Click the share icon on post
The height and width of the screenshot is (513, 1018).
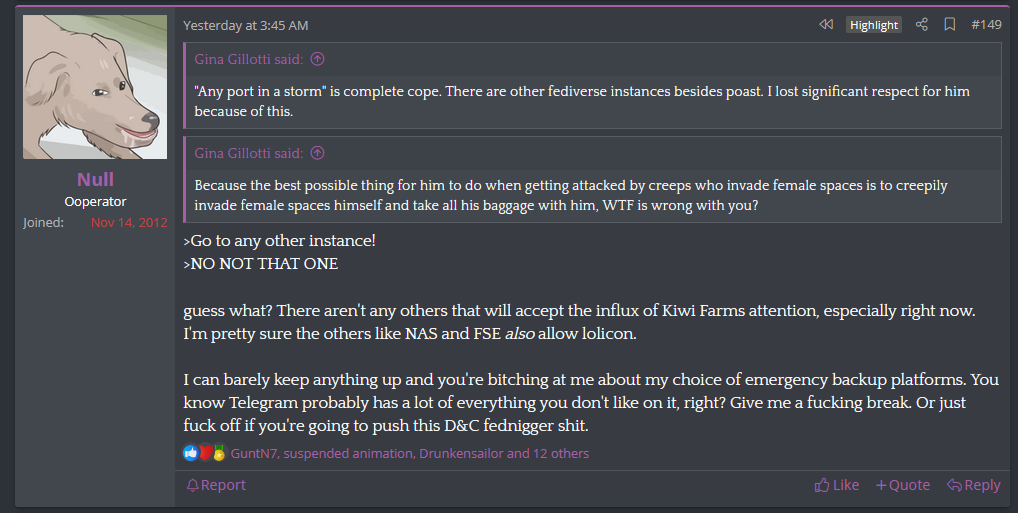pyautogui.click(x=922, y=25)
